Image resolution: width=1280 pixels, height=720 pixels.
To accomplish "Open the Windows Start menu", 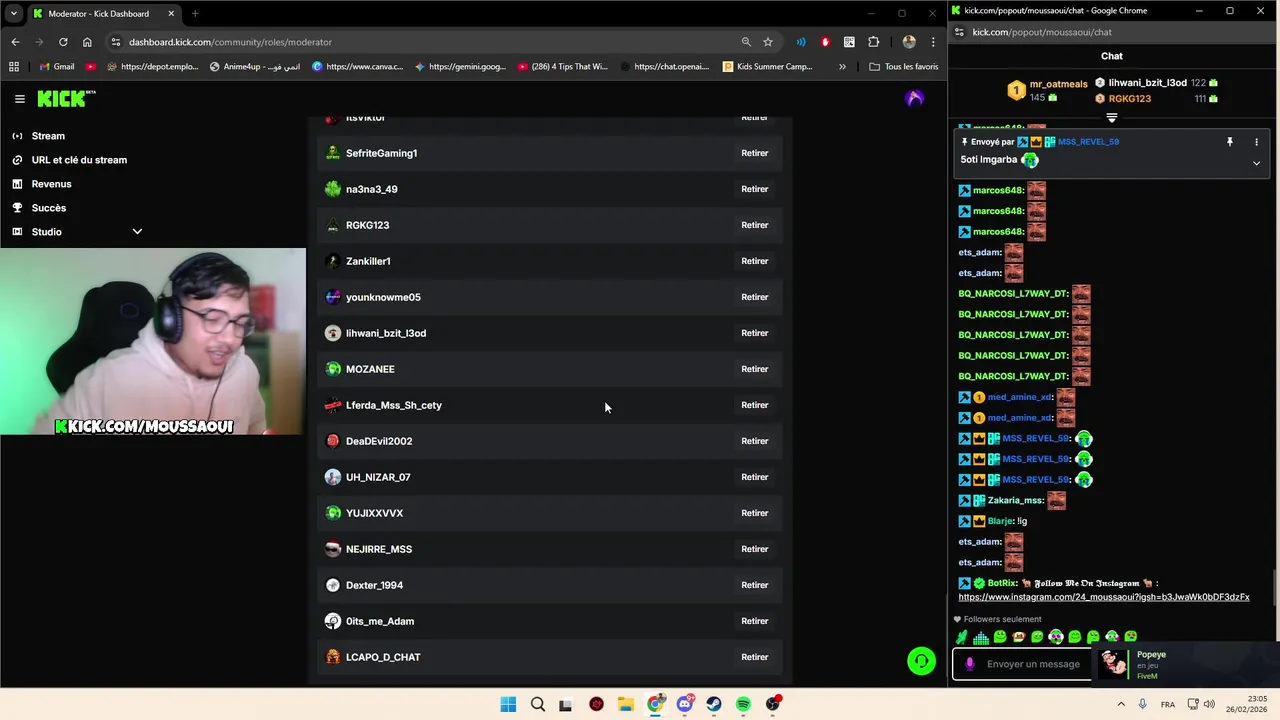I will point(508,704).
